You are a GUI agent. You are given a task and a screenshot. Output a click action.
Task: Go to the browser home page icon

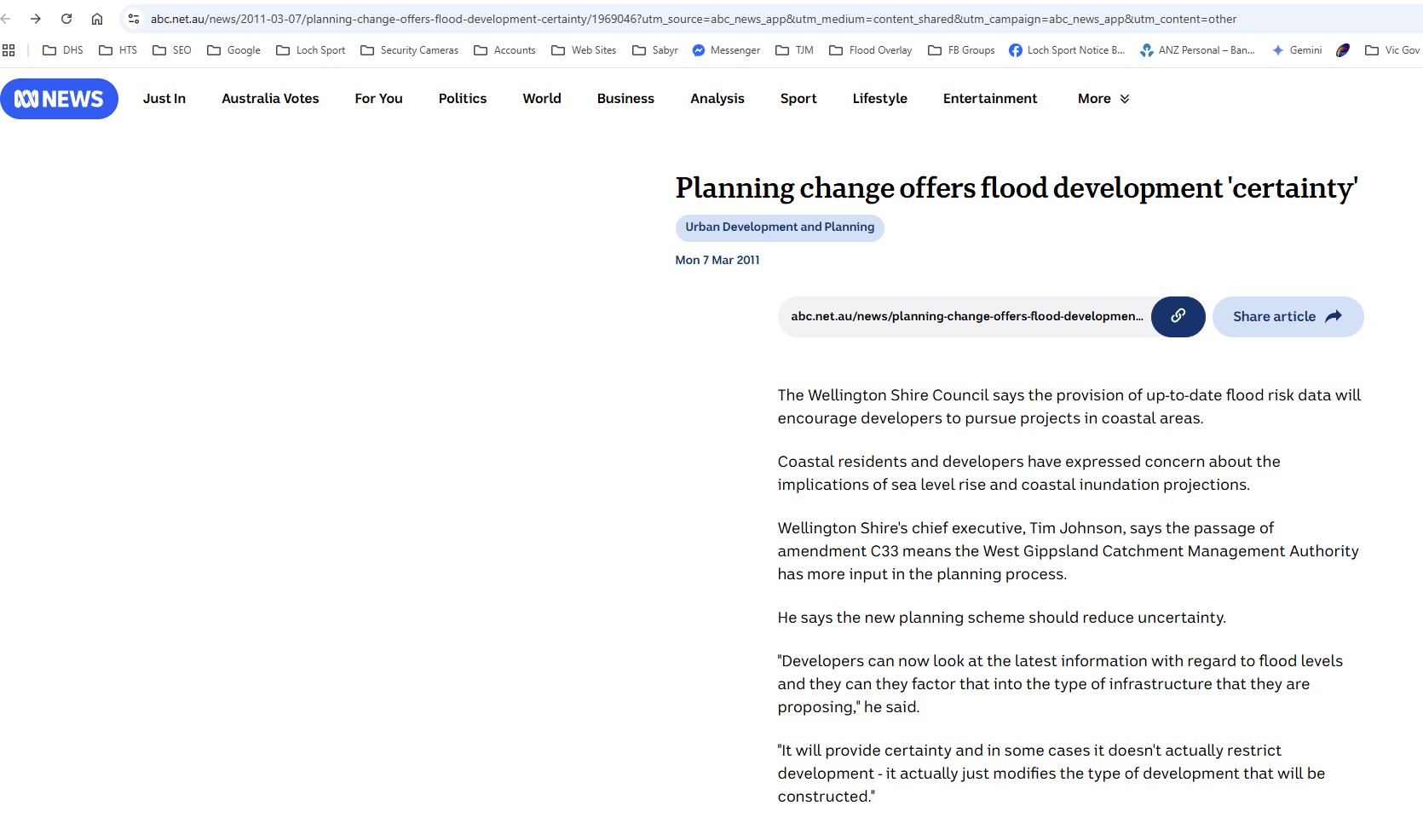(97, 19)
